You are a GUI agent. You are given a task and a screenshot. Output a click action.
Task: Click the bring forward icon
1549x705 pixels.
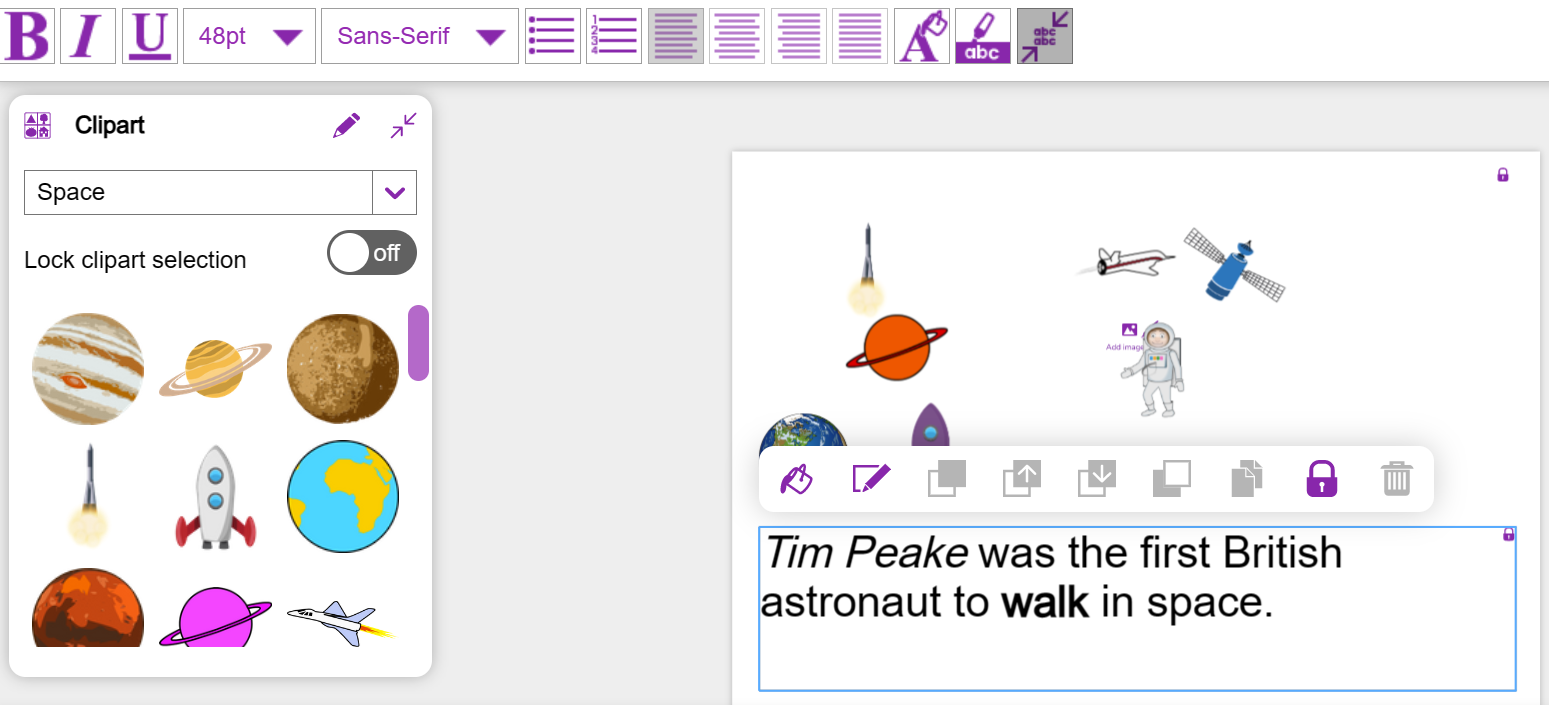tap(1022, 479)
